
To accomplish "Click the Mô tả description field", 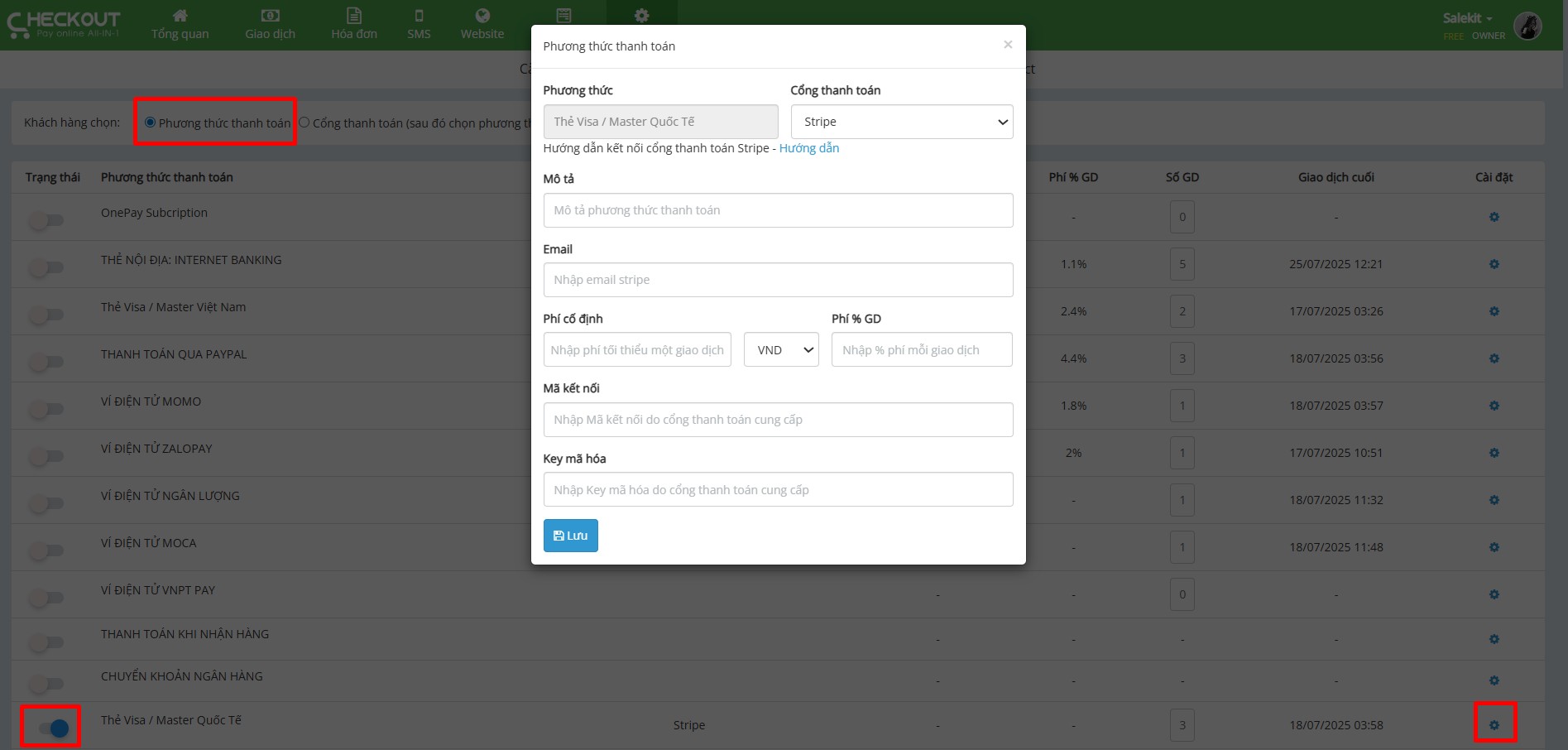I will point(778,210).
